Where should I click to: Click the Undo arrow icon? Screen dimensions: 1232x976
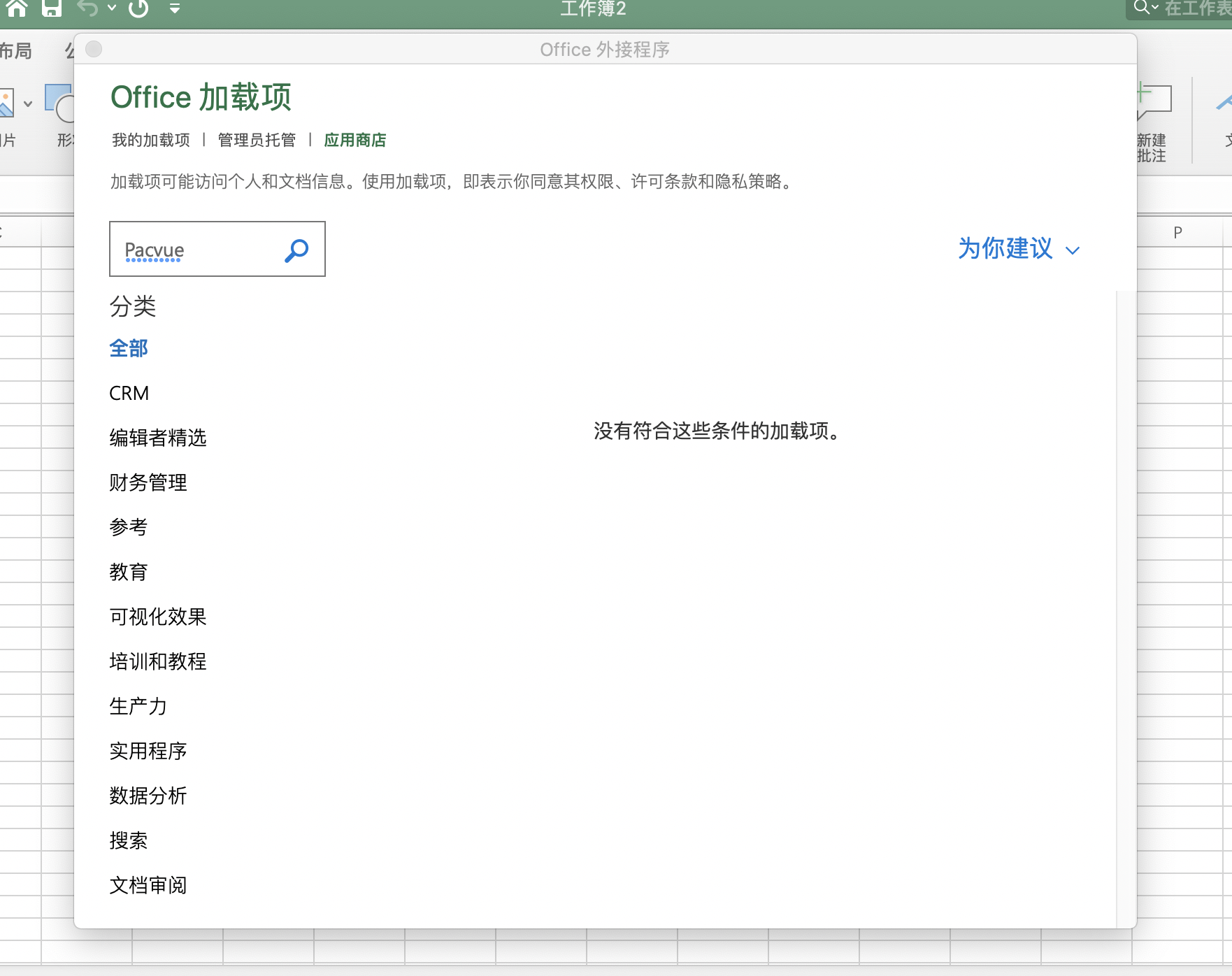pos(85,9)
